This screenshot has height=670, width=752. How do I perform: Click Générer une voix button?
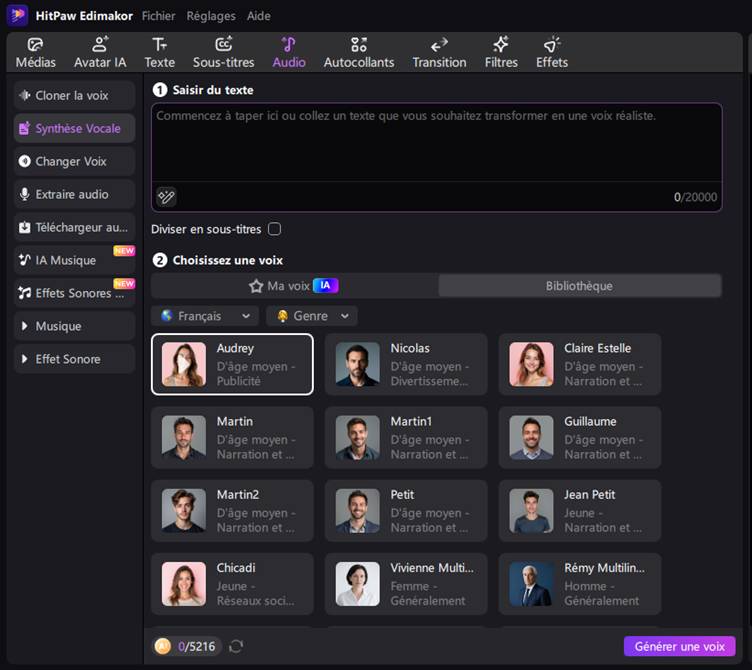coord(680,646)
